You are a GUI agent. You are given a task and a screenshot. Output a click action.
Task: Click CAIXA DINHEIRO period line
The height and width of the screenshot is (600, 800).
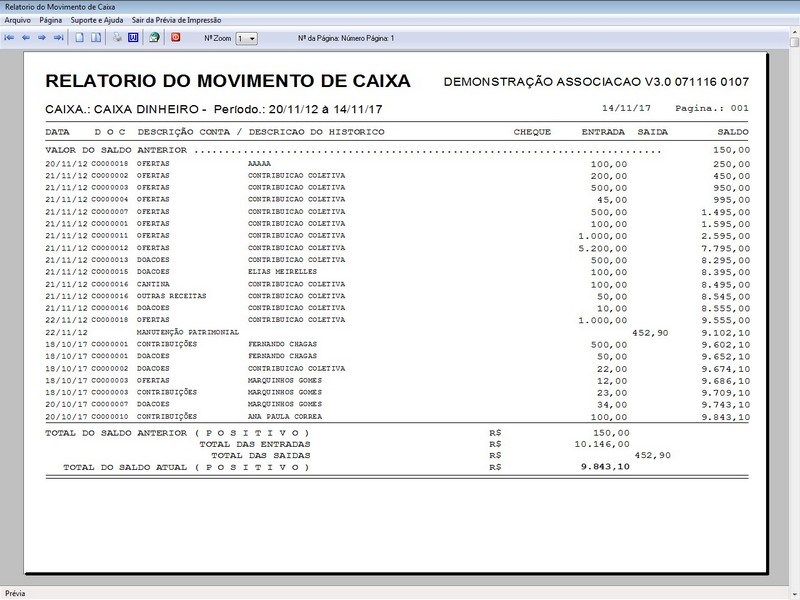click(214, 109)
